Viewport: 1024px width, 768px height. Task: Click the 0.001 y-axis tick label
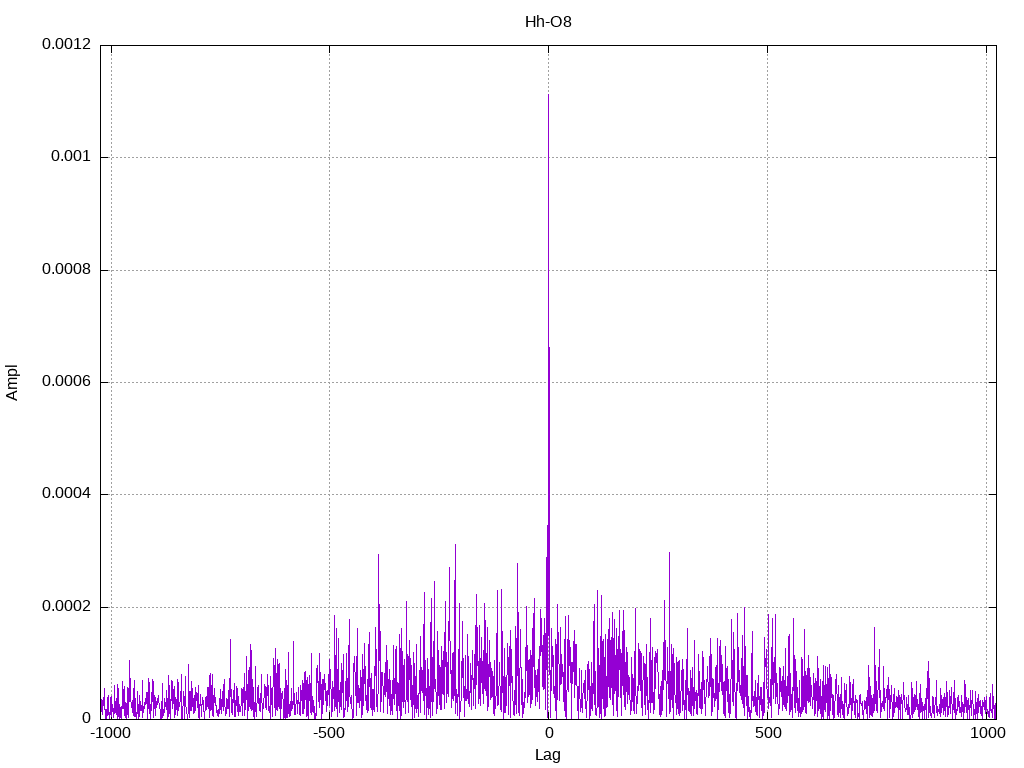[x=71, y=156]
